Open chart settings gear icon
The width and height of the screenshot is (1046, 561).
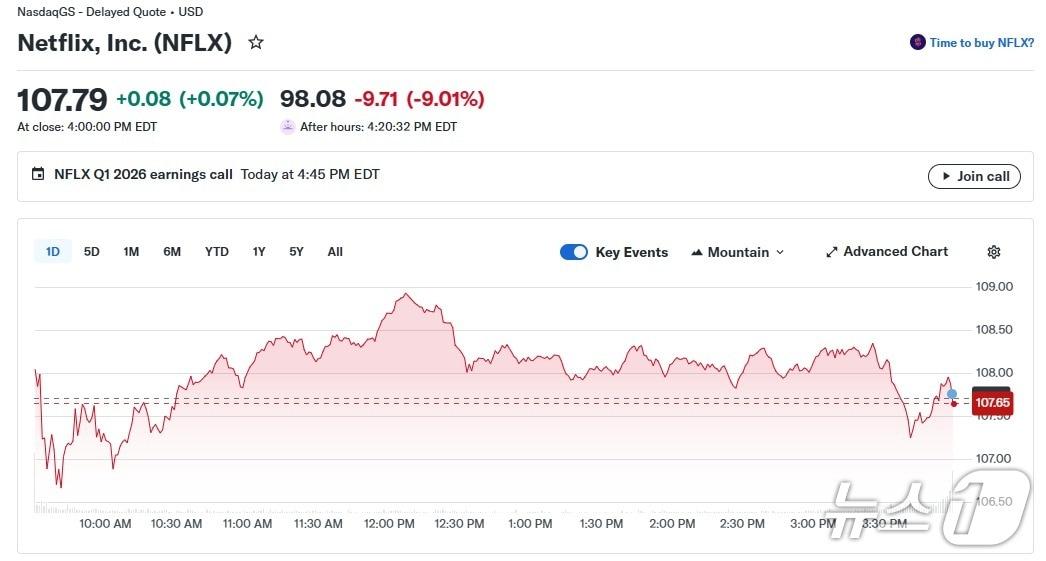[x=993, y=252]
